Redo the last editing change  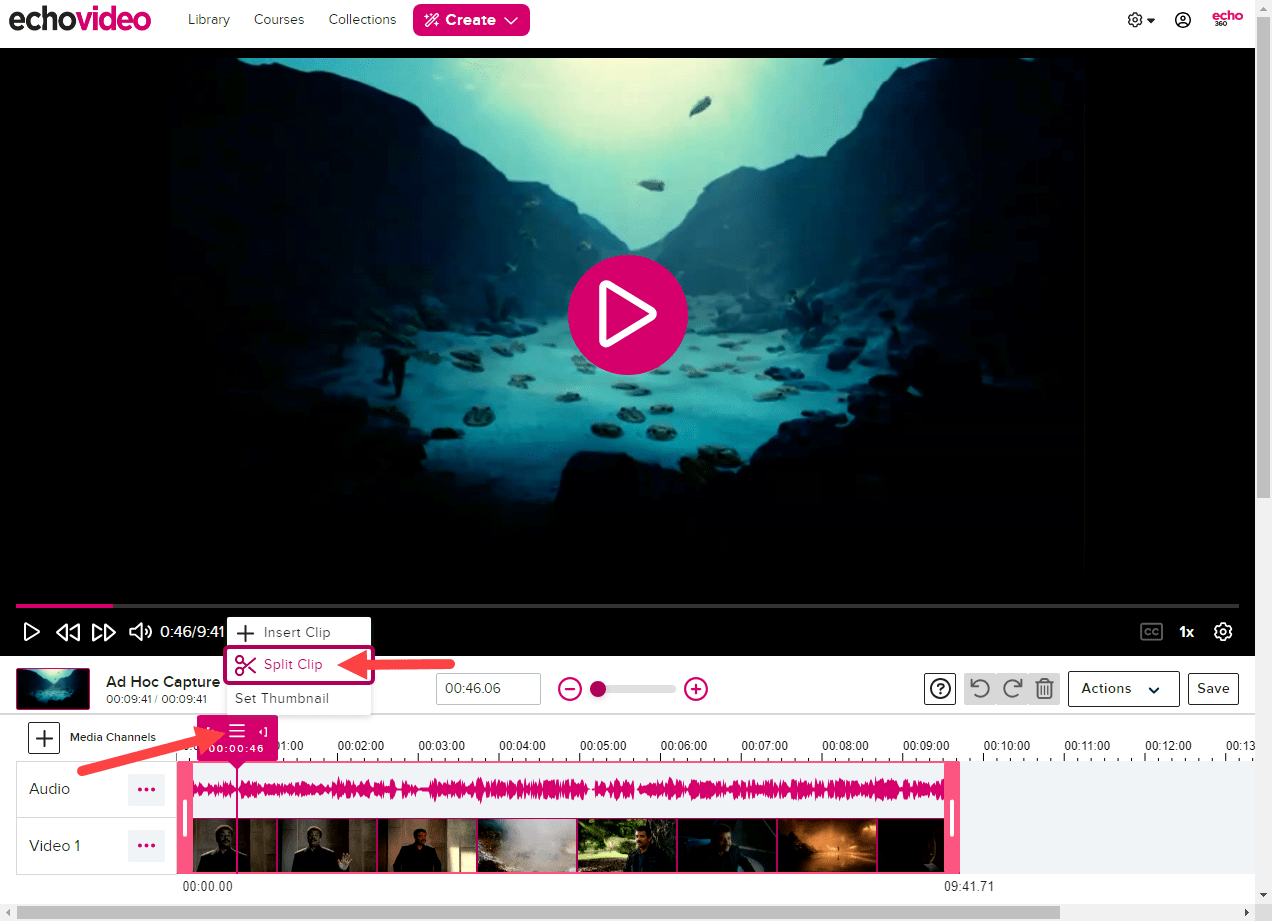(x=1012, y=688)
